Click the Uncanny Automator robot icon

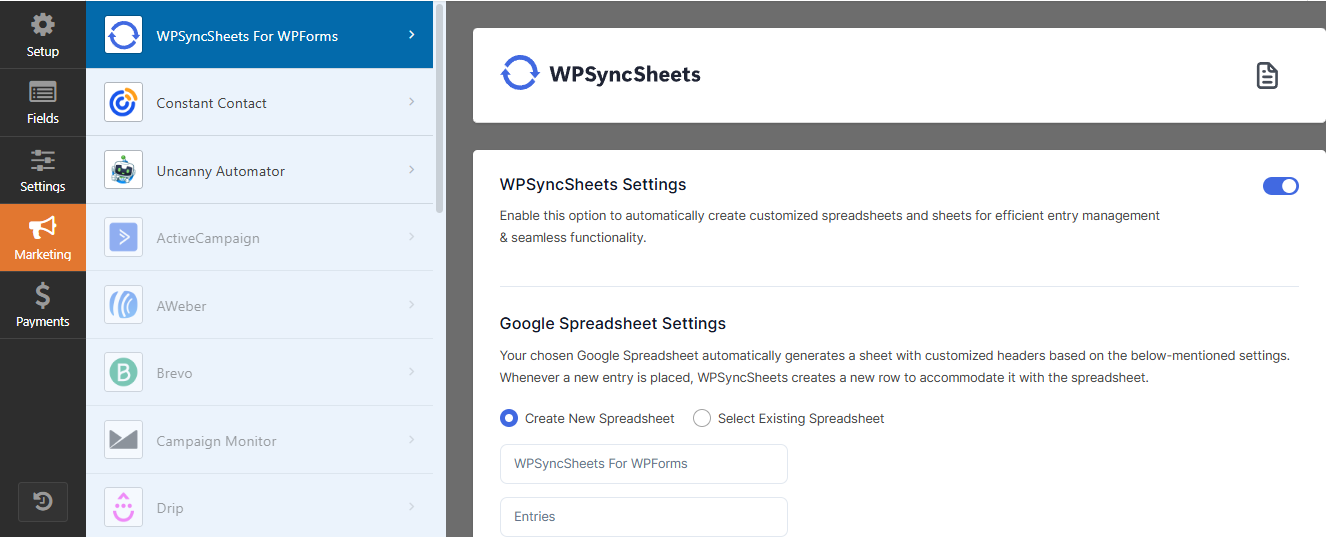[124, 170]
